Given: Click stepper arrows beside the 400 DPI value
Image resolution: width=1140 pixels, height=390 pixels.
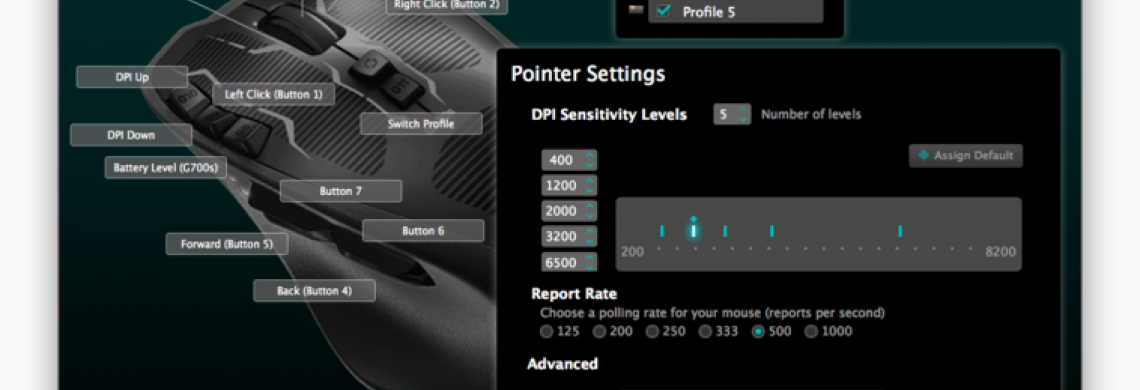Looking at the screenshot, I should point(590,160).
